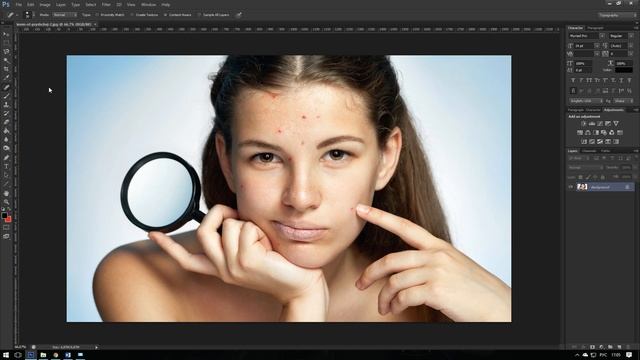Screen dimensions: 640x360
Task: Open the Window menu
Action: click(148, 4)
